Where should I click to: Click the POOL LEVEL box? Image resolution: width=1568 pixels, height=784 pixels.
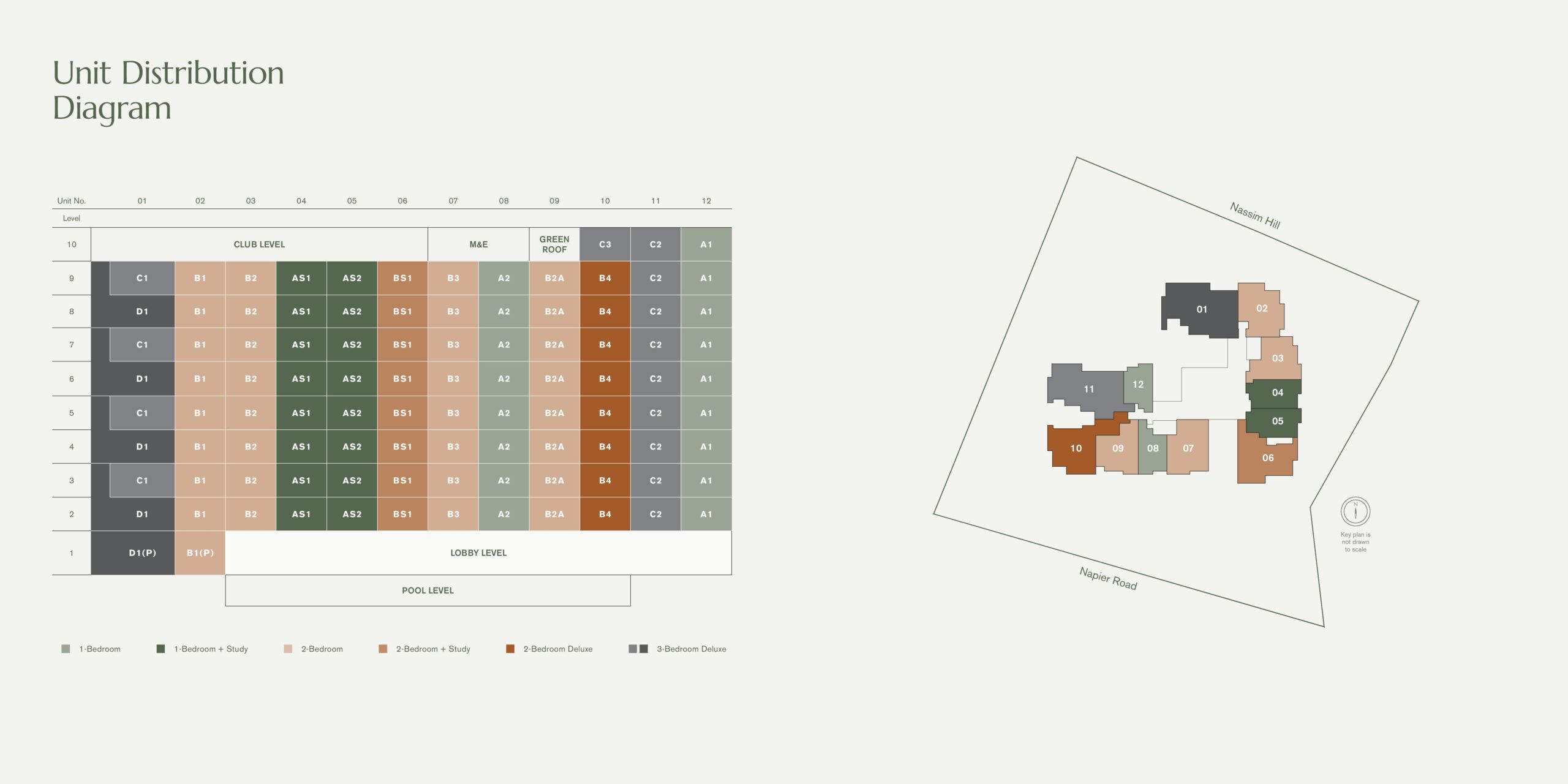point(428,590)
